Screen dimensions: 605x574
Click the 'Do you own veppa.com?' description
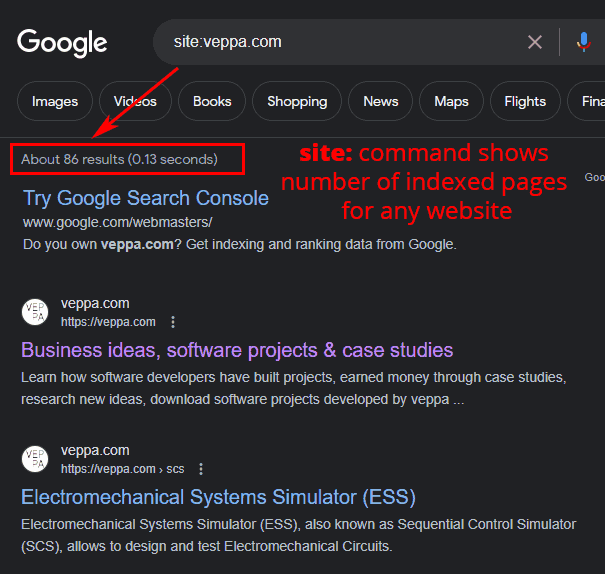(240, 245)
